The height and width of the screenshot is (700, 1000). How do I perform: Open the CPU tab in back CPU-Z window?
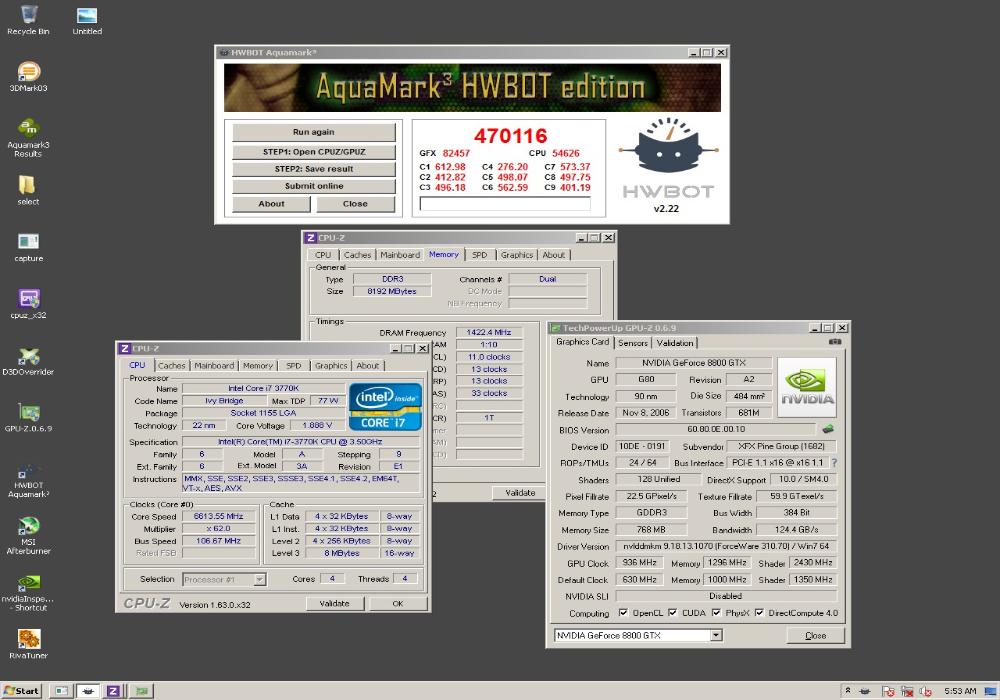(323, 254)
